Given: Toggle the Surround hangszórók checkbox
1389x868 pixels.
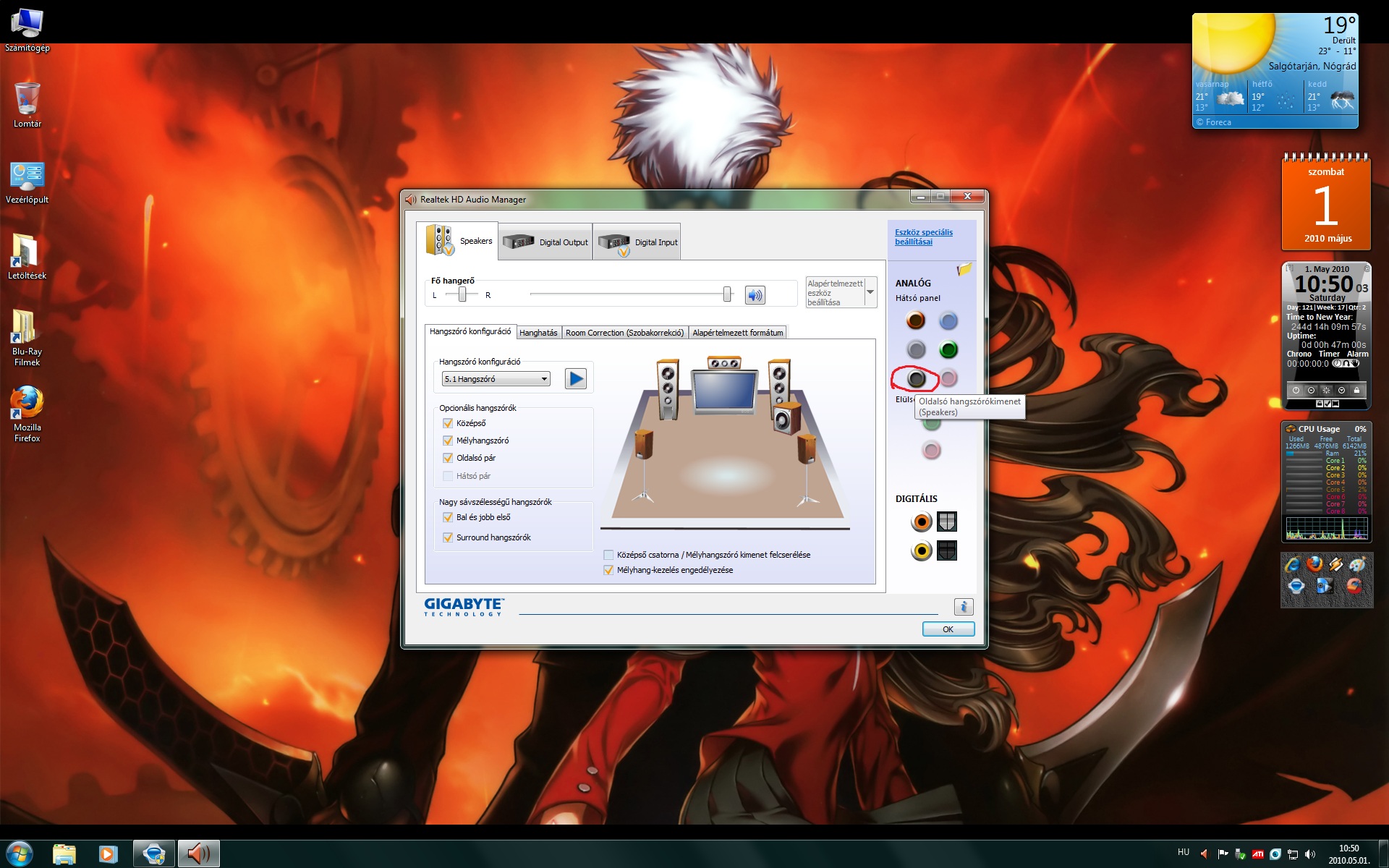Looking at the screenshot, I should tap(448, 537).
